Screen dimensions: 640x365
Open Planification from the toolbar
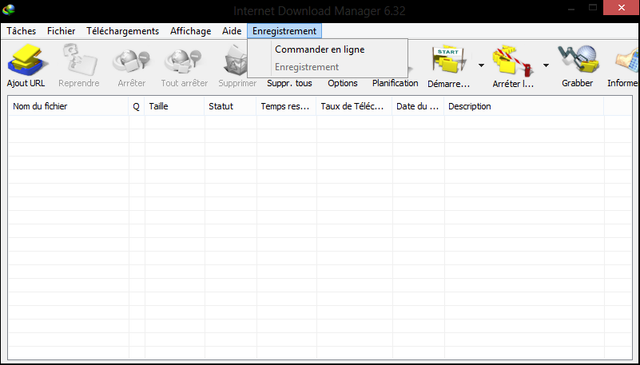395,83
